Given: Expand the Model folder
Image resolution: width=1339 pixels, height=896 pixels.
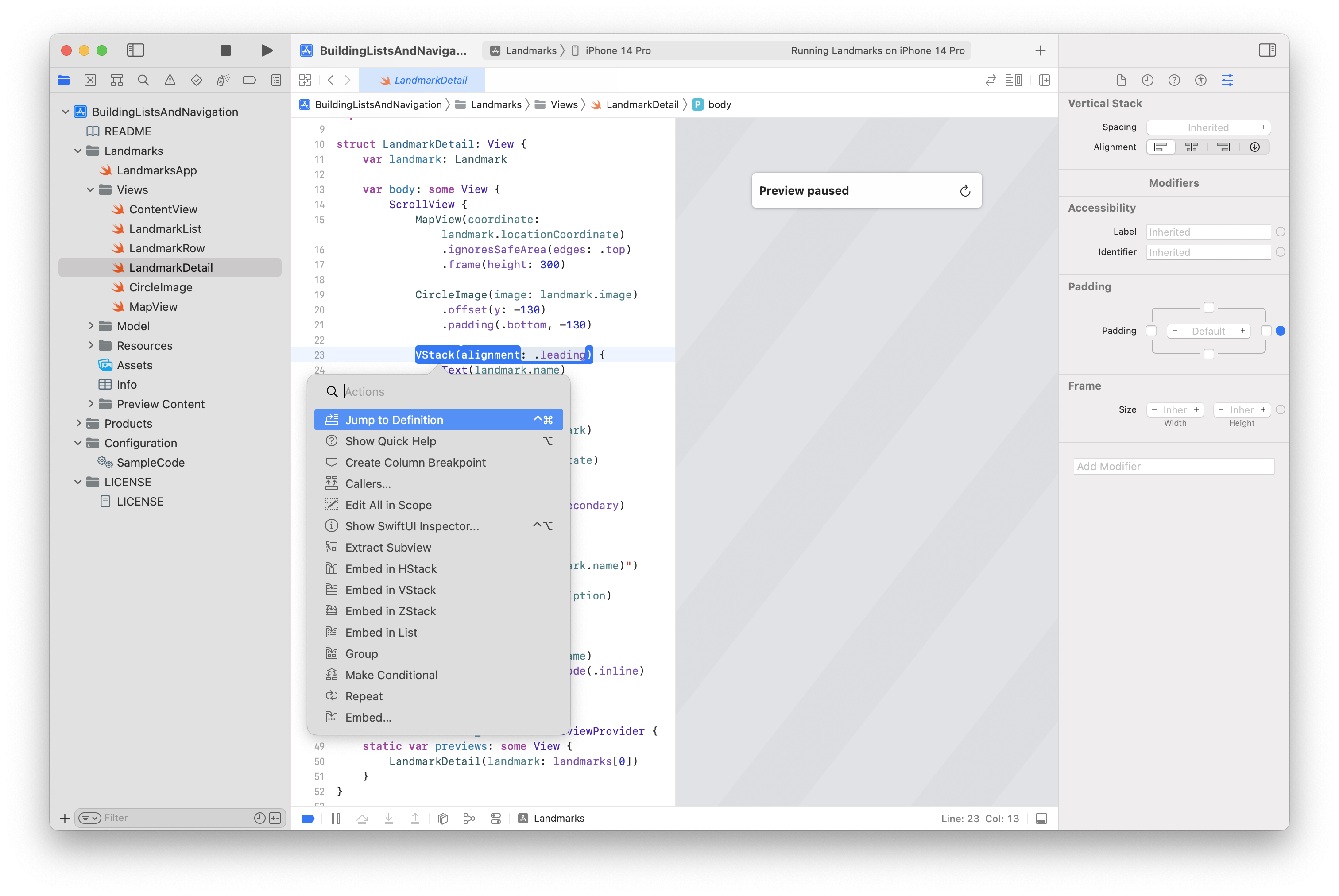Looking at the screenshot, I should [90, 326].
